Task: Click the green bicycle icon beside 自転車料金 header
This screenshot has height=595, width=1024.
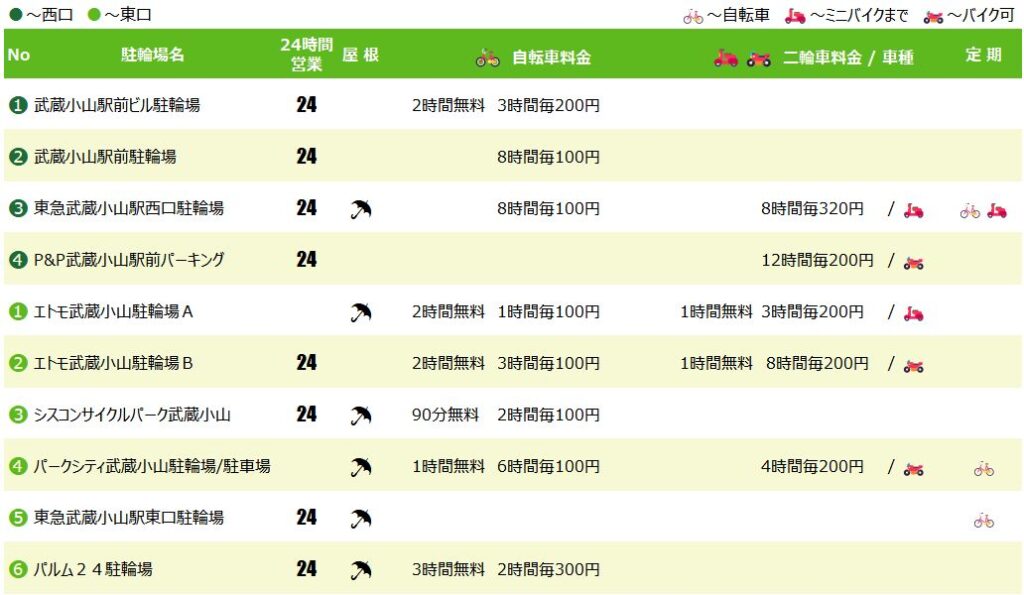Action: [x=487, y=58]
